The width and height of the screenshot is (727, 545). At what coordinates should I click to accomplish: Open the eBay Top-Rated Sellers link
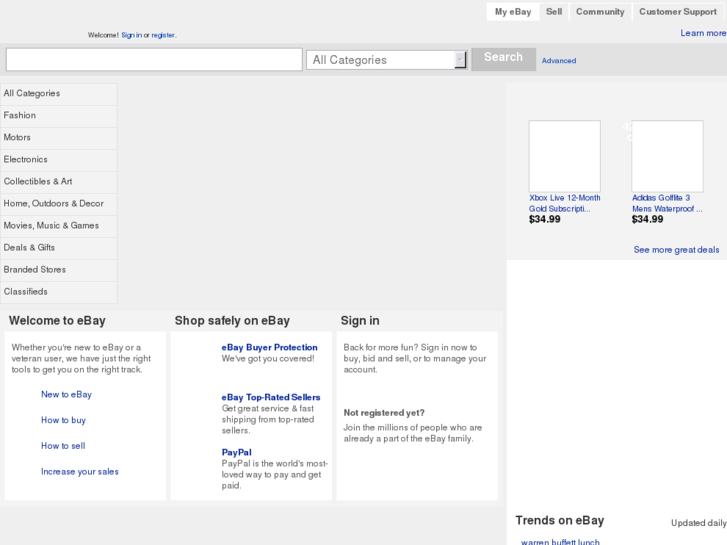pos(271,398)
